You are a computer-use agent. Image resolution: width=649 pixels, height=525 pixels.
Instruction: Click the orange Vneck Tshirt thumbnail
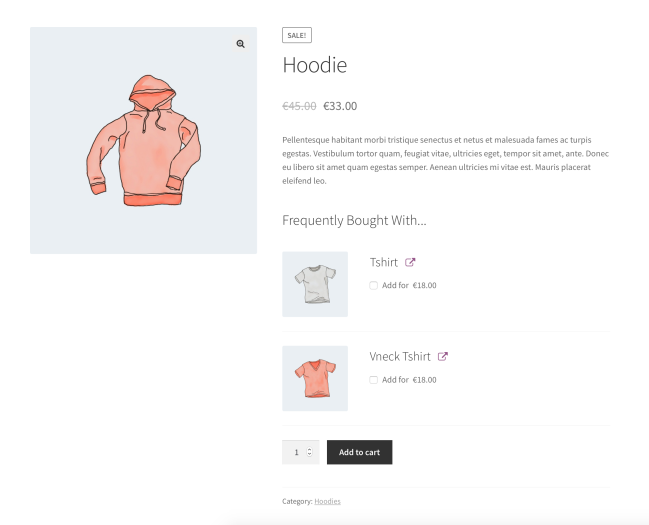(315, 378)
